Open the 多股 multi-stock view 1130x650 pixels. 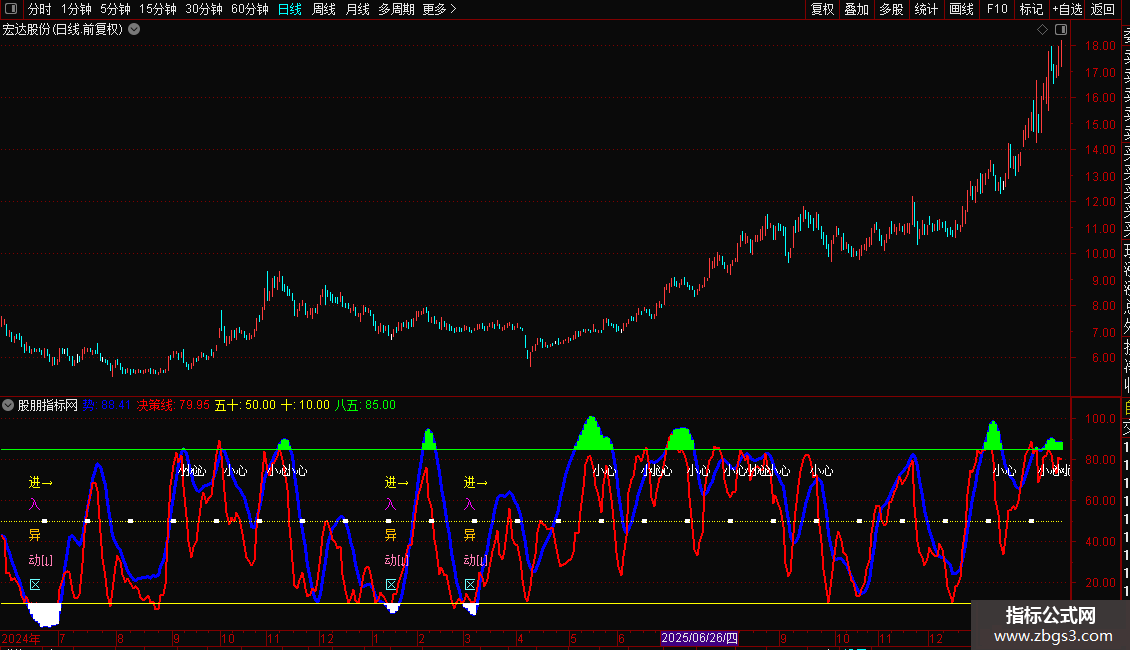(891, 9)
